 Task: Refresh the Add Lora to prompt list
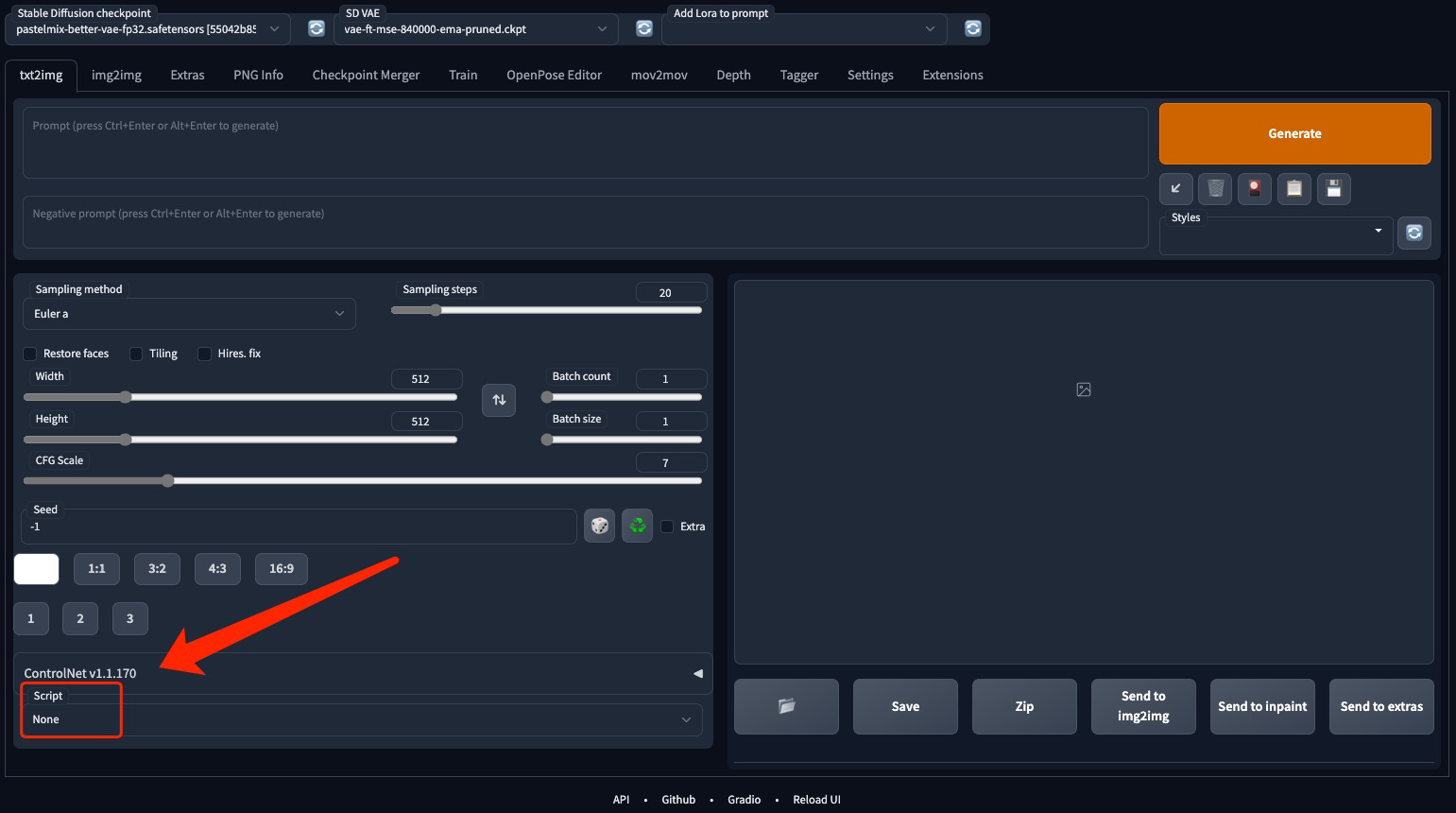[973, 28]
